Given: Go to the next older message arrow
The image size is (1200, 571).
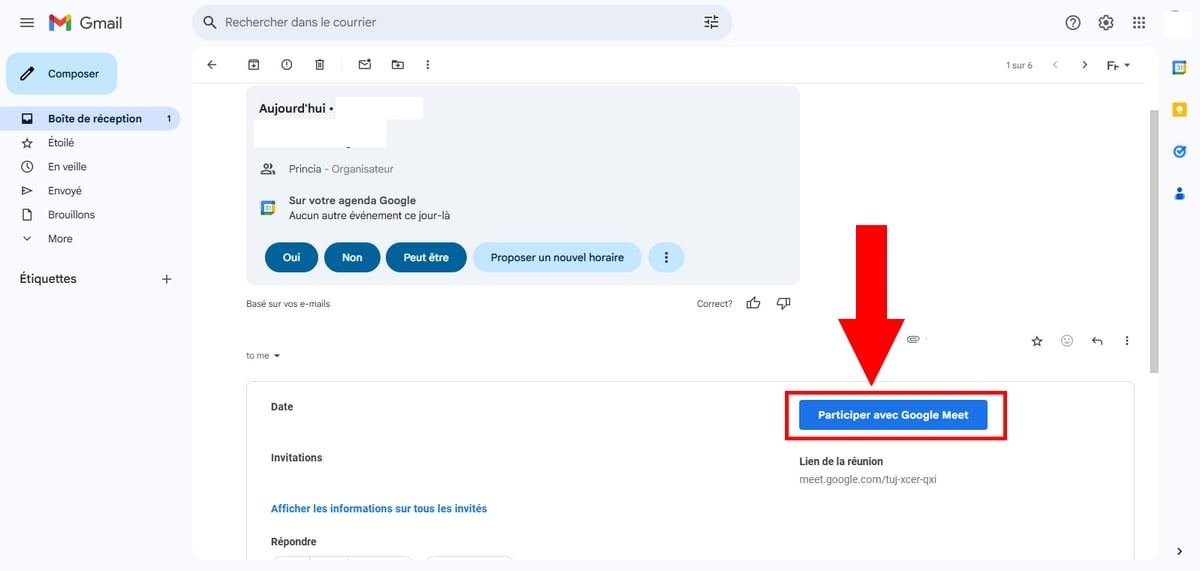Looking at the screenshot, I should click(1085, 65).
